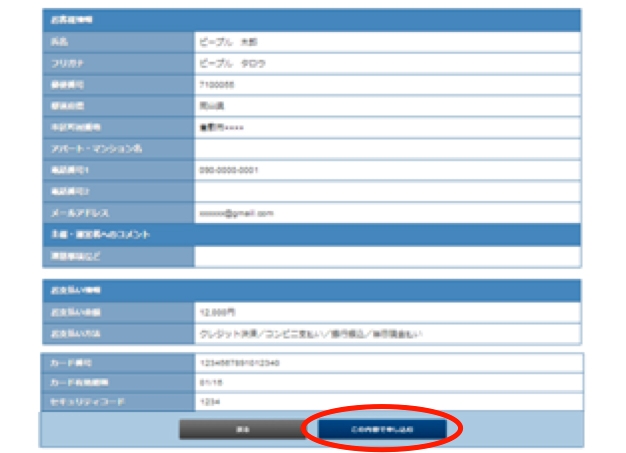Click the empty apartment name field
Screen dimensions: 626x453
coord(387,148)
